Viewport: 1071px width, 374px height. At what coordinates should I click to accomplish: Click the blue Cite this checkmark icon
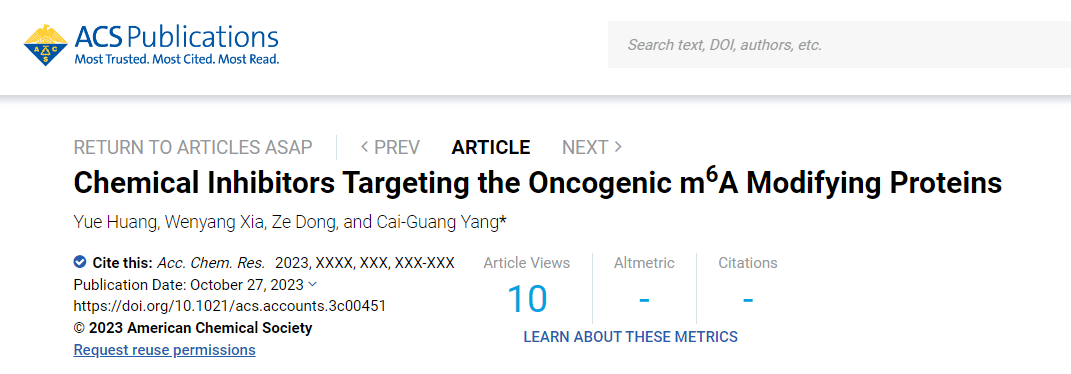tap(80, 263)
